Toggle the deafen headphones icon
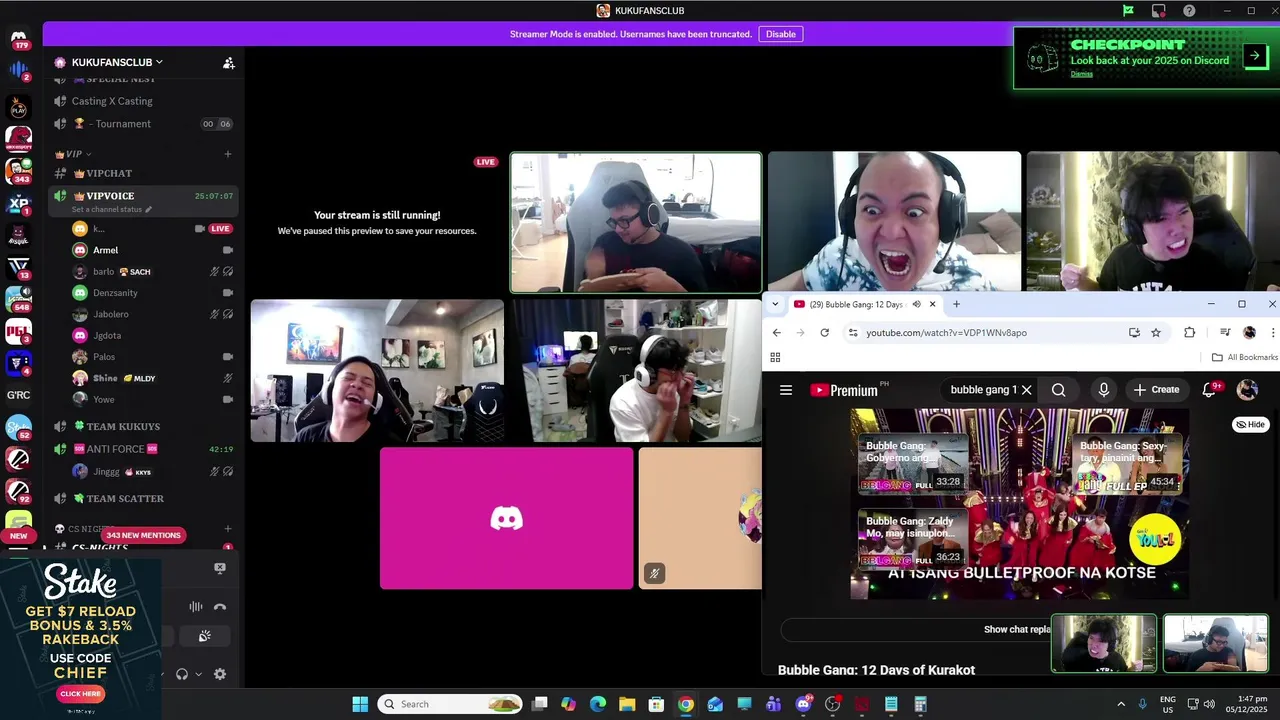The width and height of the screenshot is (1280, 720). pyautogui.click(x=182, y=674)
